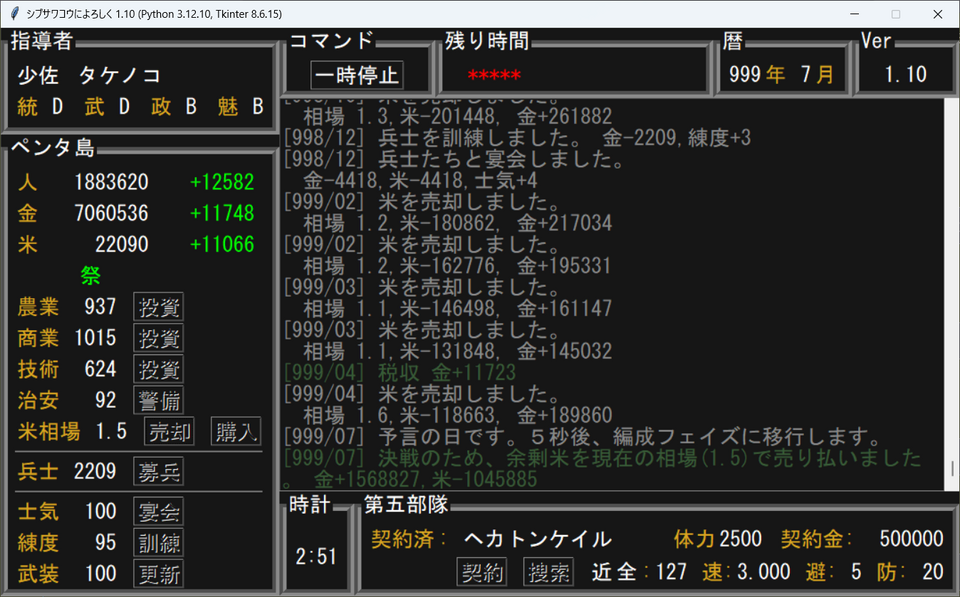The image size is (960, 597).
Task: Click the Tkinter feather icon in title bar
Action: tap(14, 14)
